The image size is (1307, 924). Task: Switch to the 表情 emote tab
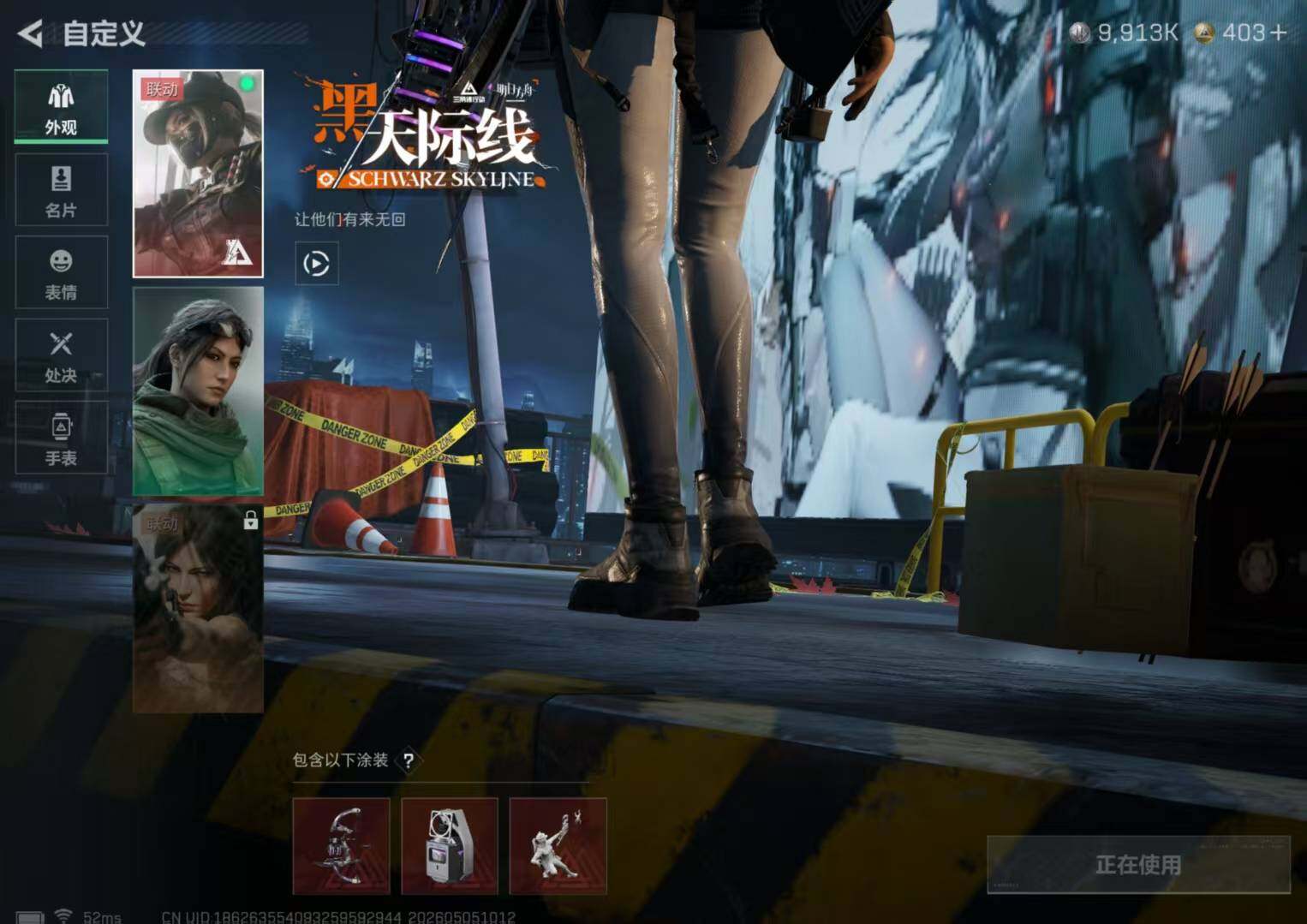click(x=61, y=272)
